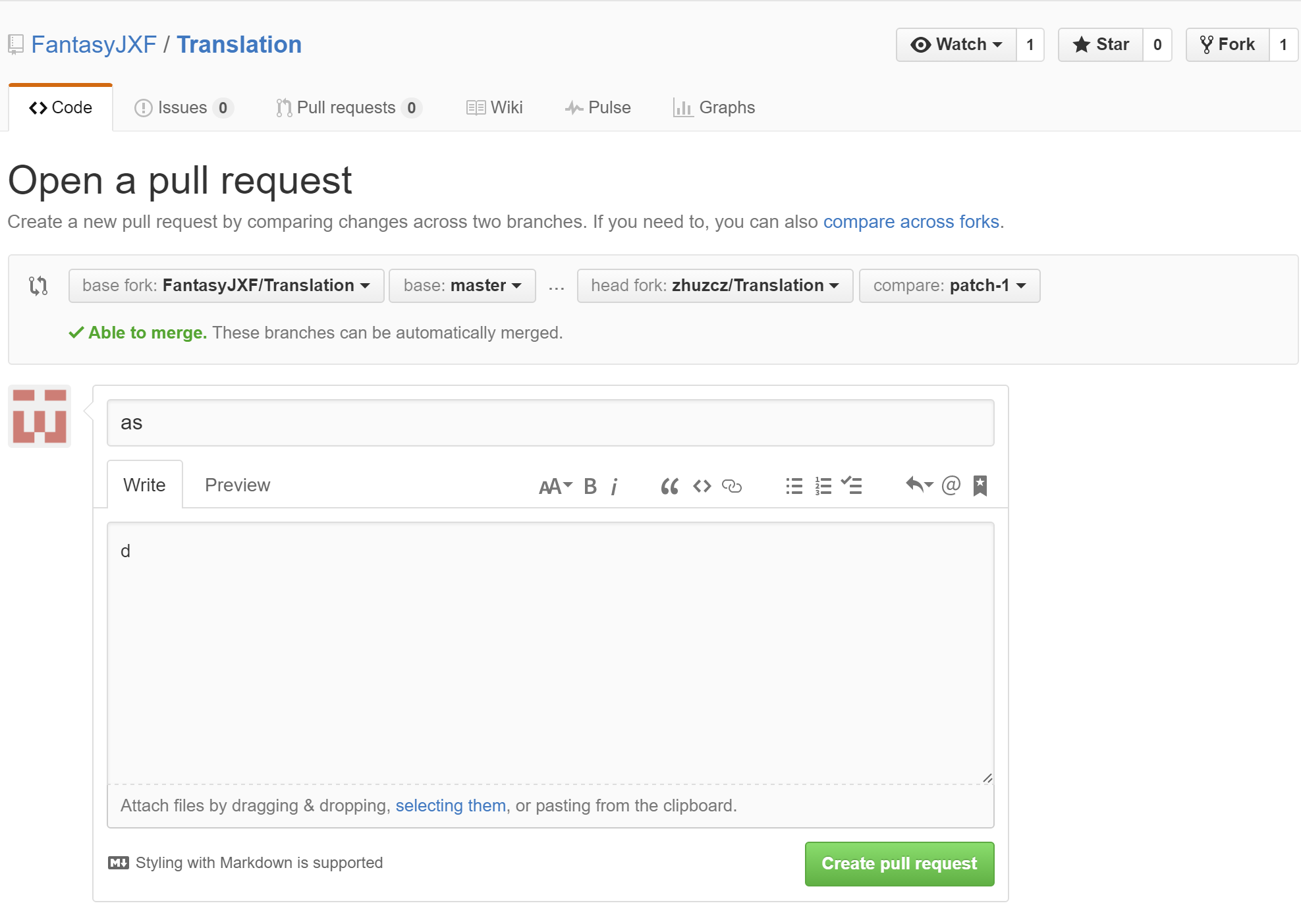1301x924 pixels.
Task: Reference an issue with bookmark icon
Action: [980, 486]
